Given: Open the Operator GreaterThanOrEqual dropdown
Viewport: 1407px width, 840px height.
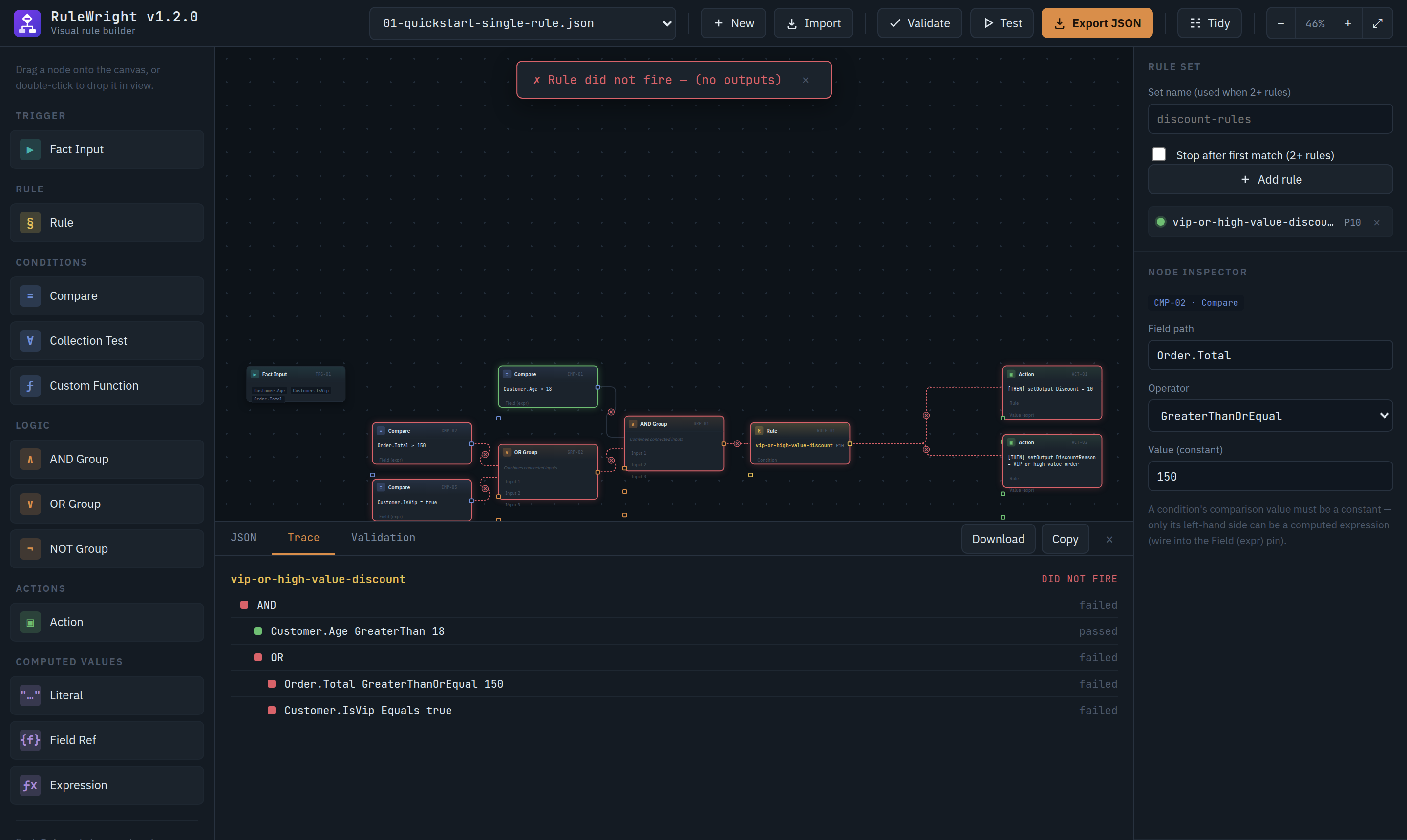Looking at the screenshot, I should (x=1270, y=416).
